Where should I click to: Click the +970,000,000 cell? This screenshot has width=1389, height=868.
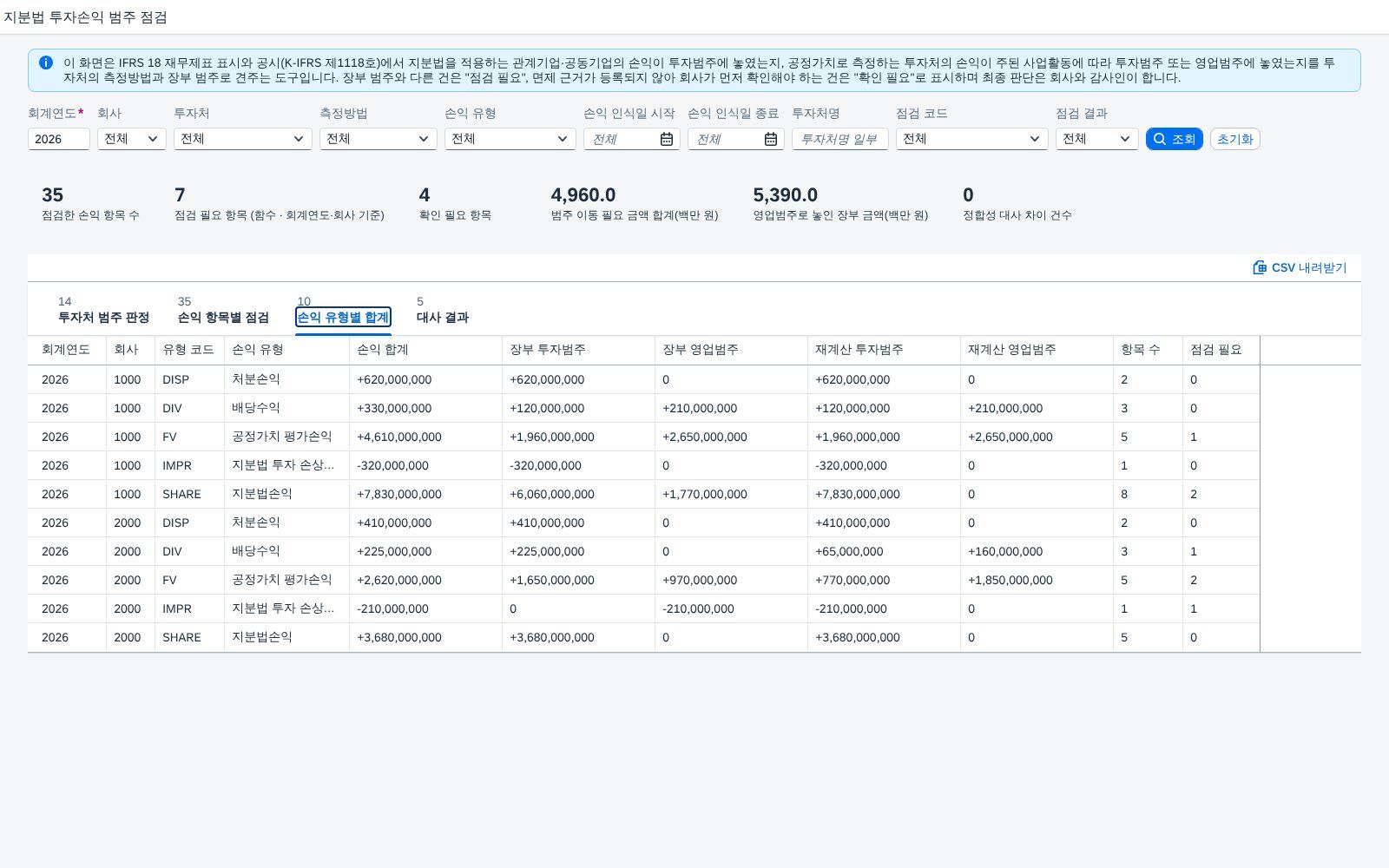(731, 580)
